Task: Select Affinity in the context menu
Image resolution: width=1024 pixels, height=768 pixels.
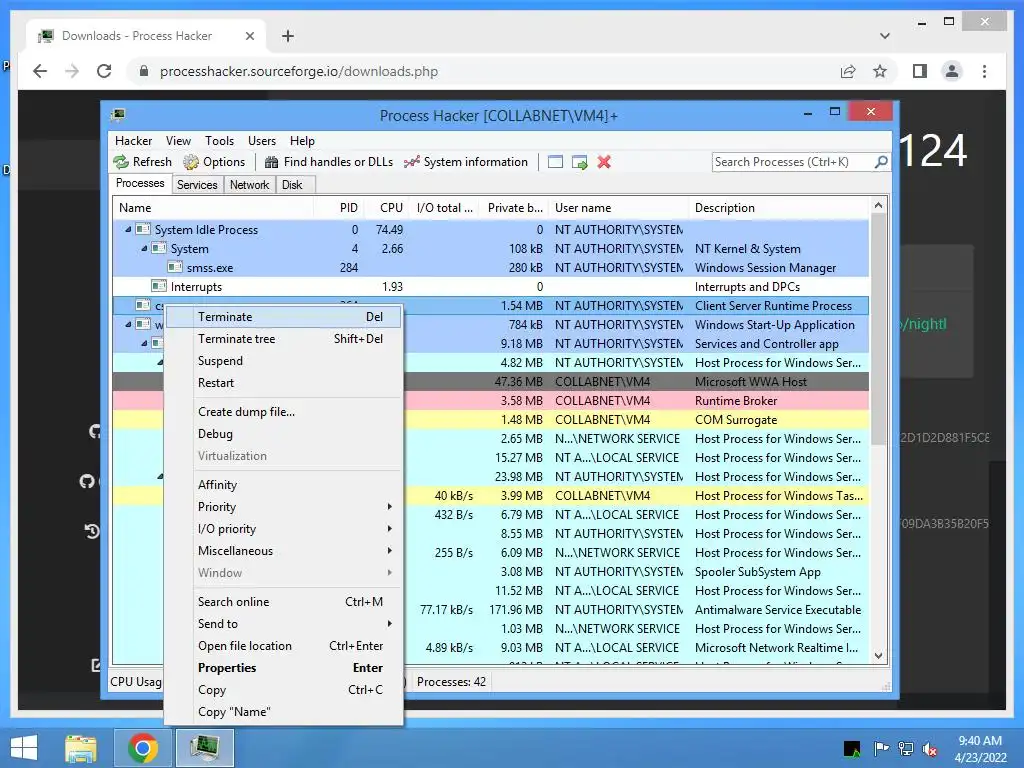Action: click(283, 485)
